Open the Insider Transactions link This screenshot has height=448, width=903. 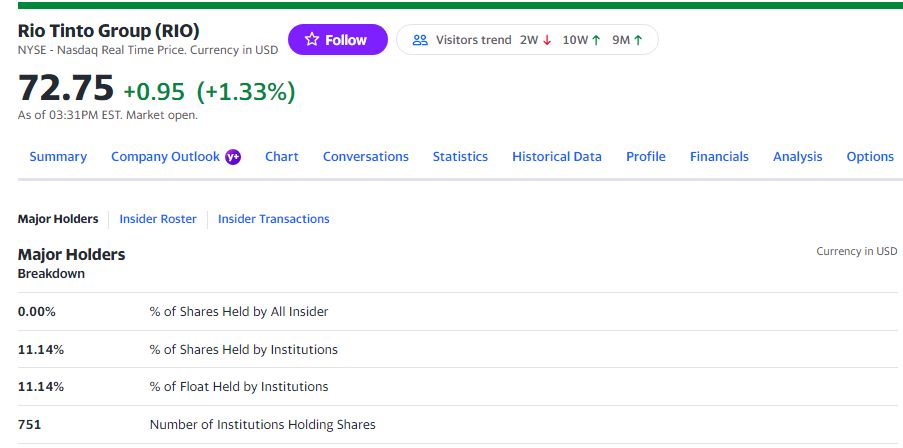point(274,219)
